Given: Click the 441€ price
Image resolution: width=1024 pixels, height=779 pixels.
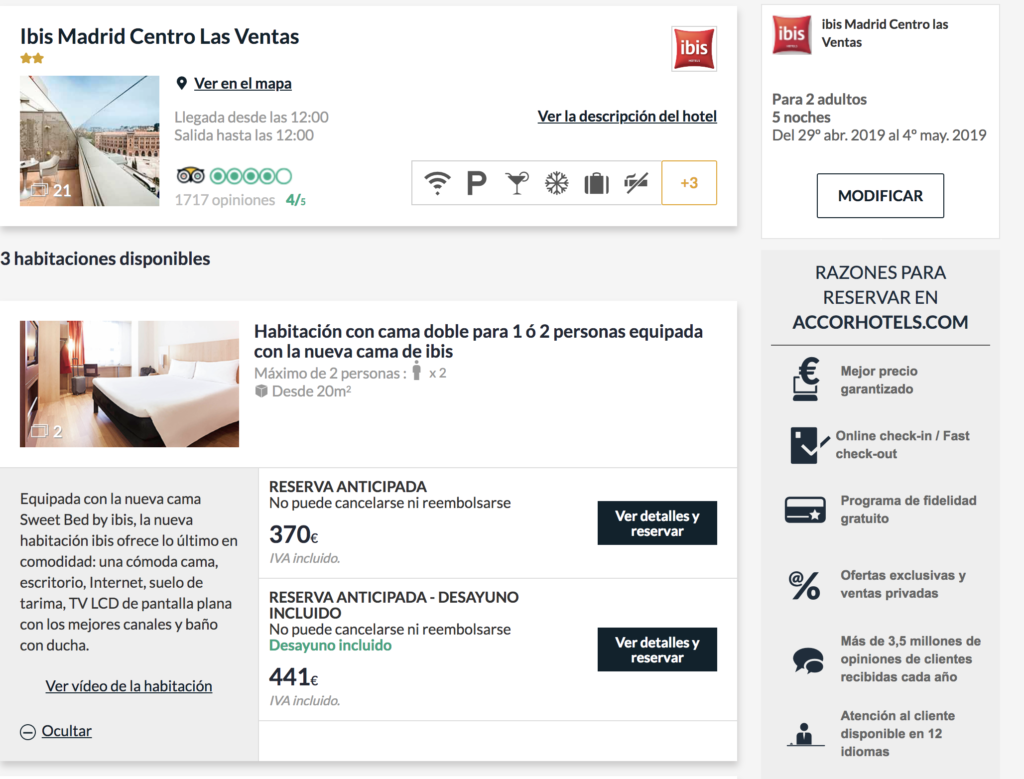Looking at the screenshot, I should [294, 677].
